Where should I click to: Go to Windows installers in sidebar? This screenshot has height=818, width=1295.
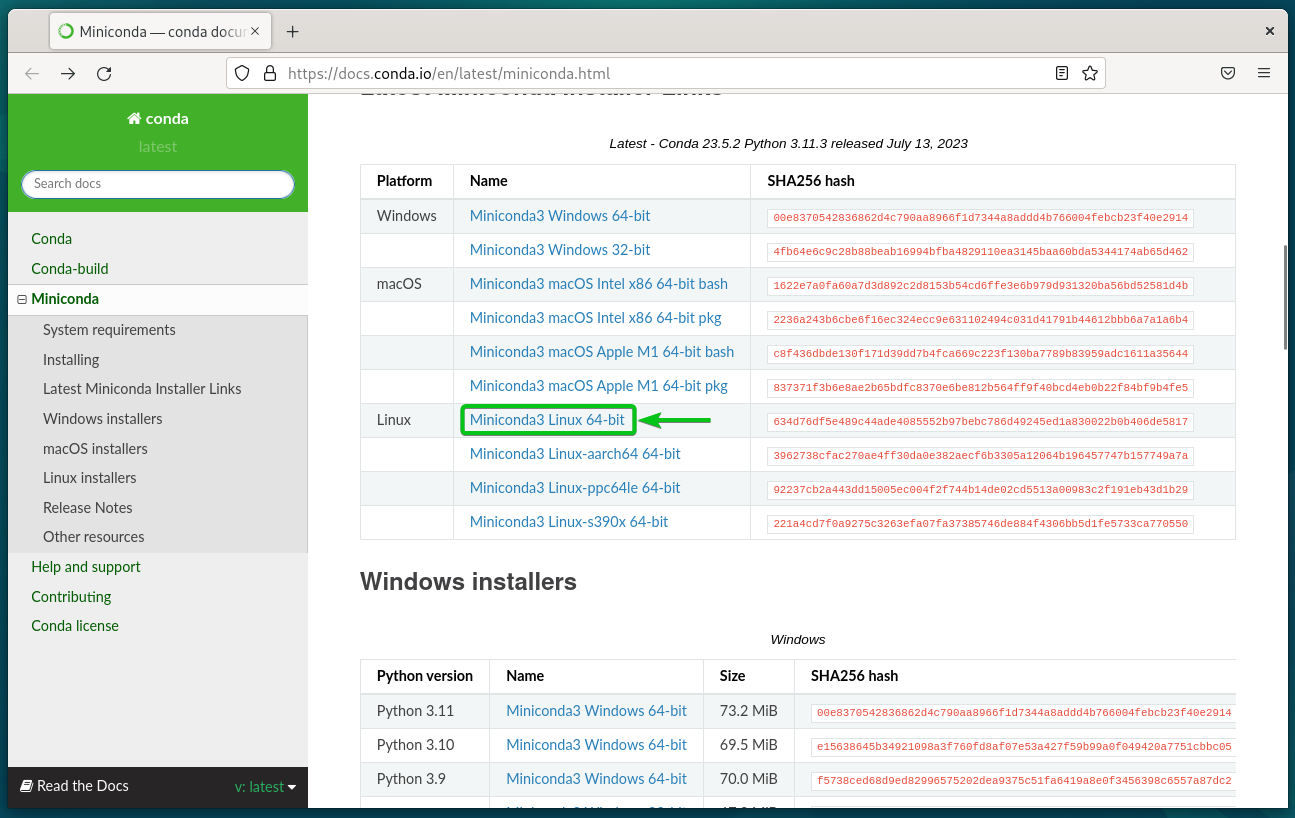[103, 419]
